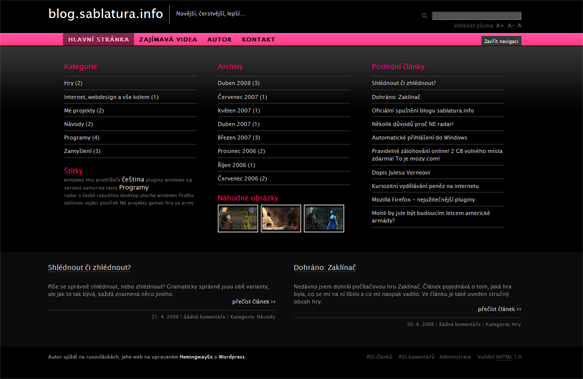Viewport: 583px width, 379px height.
Task: Open Mozilla Firefox nejužitečnější pluginy article
Action: (423, 200)
